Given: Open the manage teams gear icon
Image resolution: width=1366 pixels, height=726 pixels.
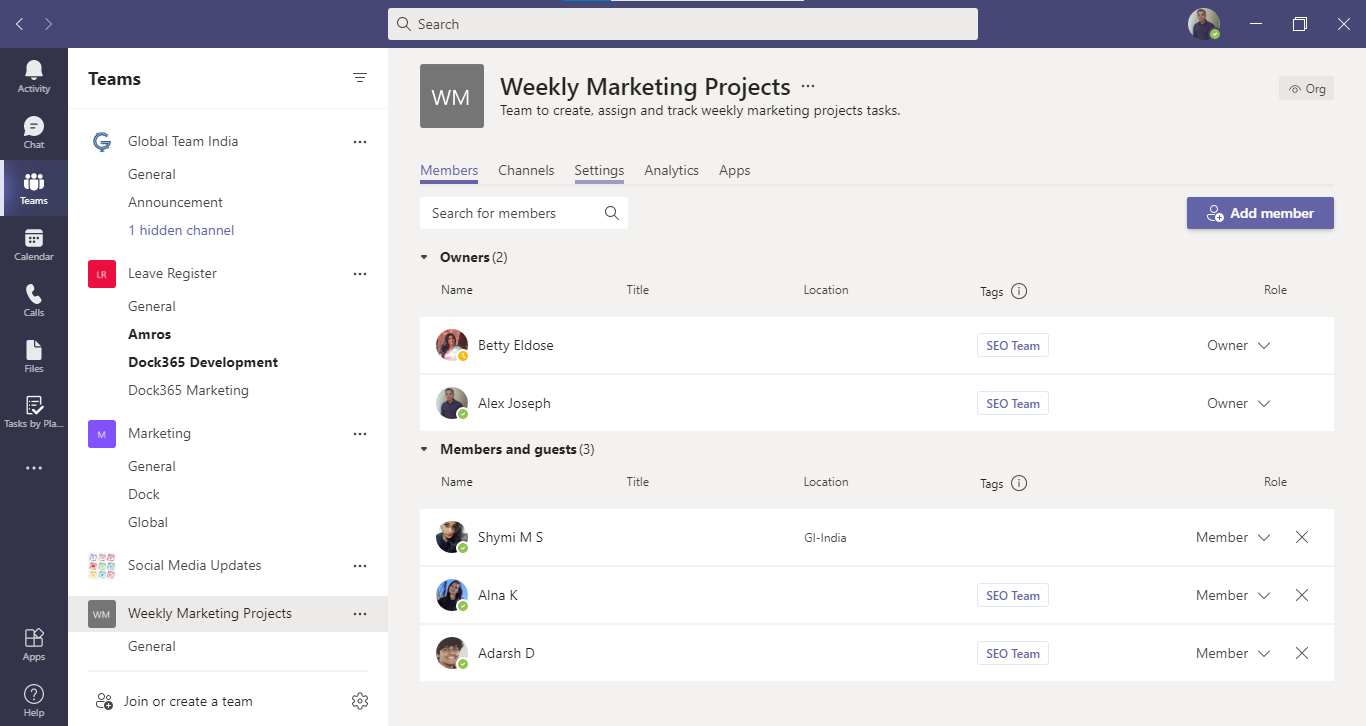Looking at the screenshot, I should tap(360, 701).
